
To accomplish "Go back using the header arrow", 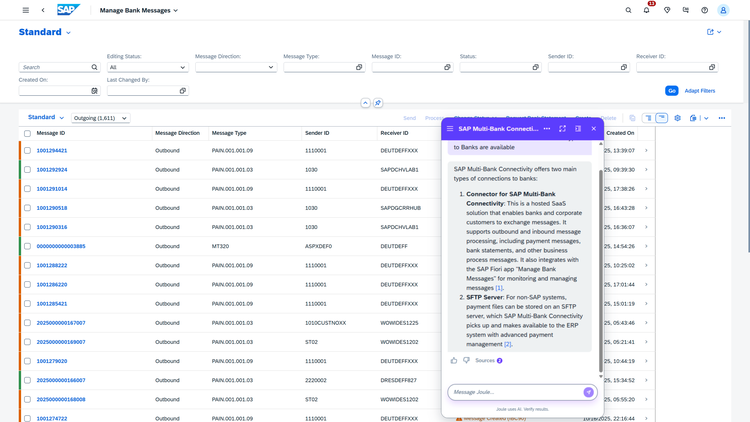I will (43, 10).
